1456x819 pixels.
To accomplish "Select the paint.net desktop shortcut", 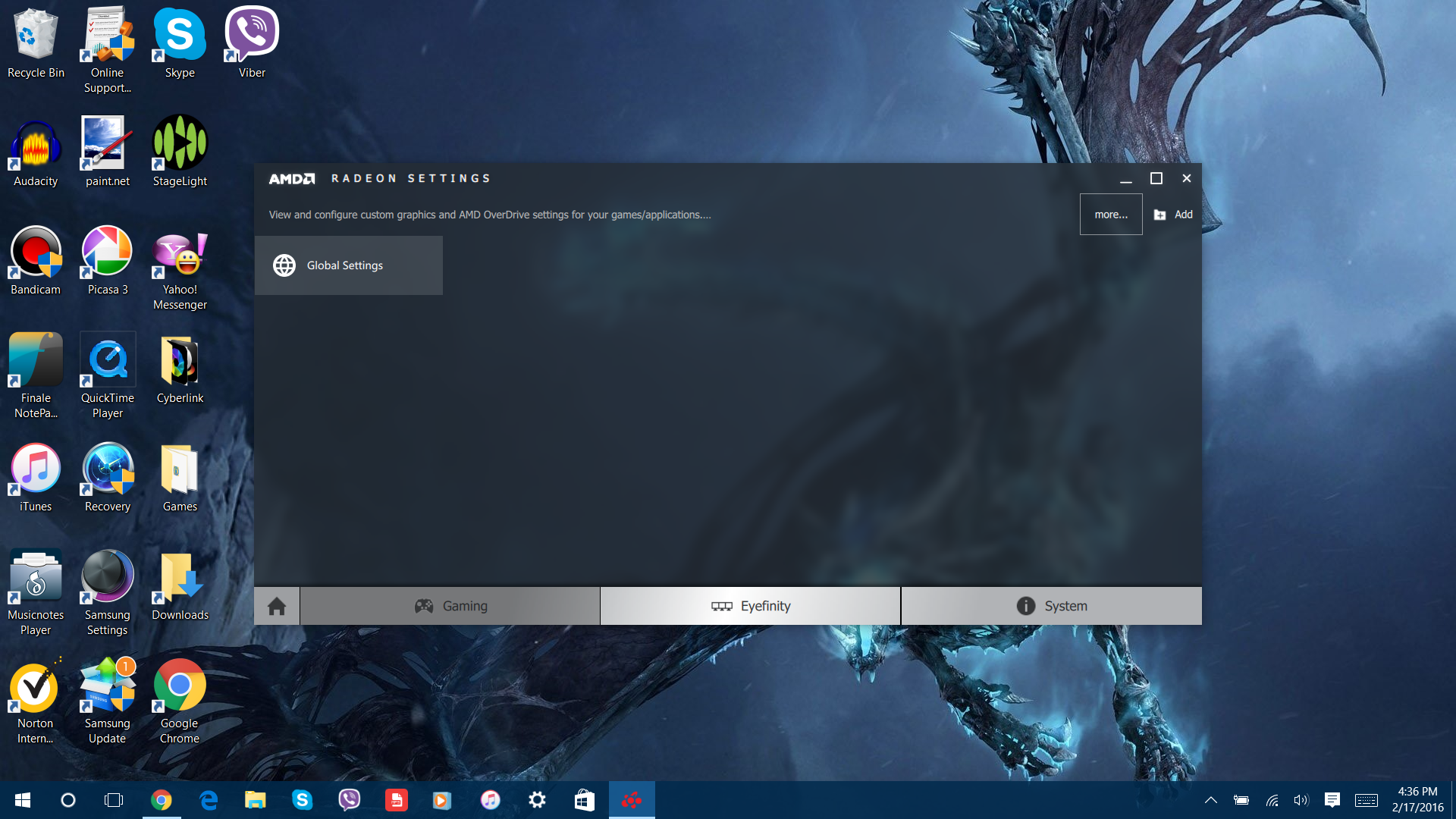I will [108, 152].
